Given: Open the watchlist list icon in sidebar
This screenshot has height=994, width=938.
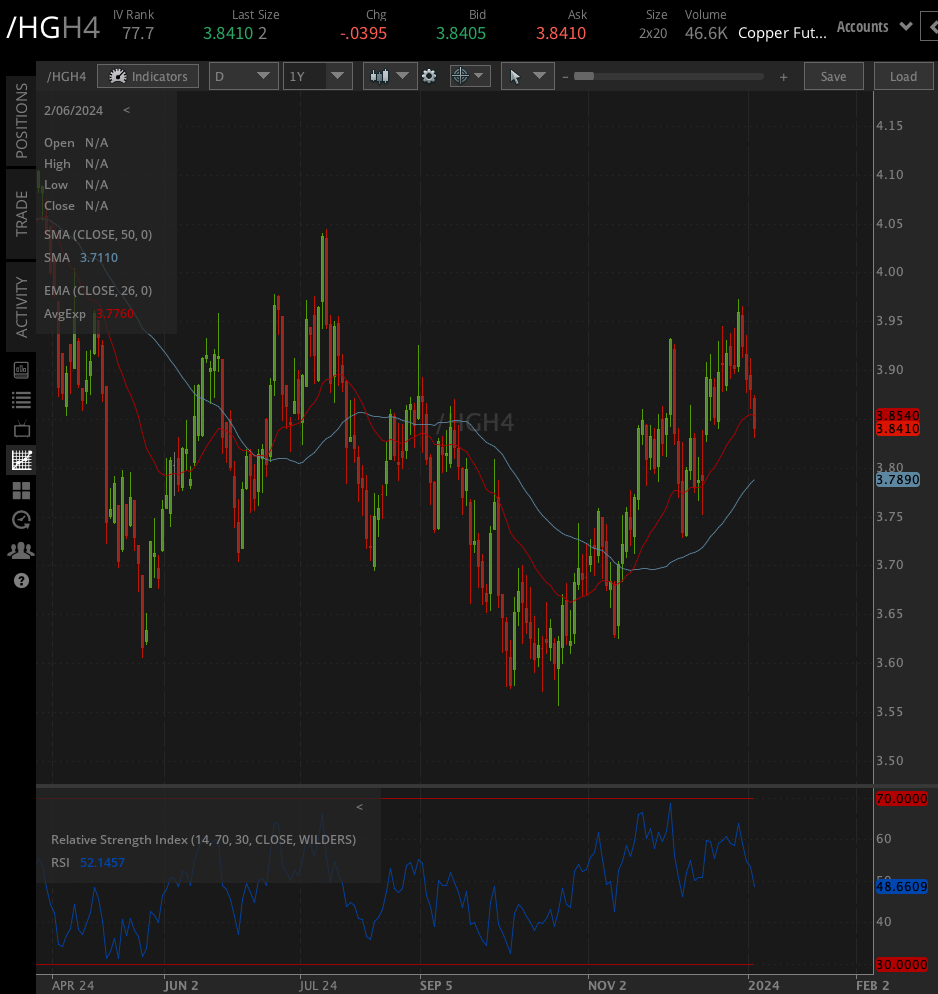Looking at the screenshot, I should click(x=21, y=400).
